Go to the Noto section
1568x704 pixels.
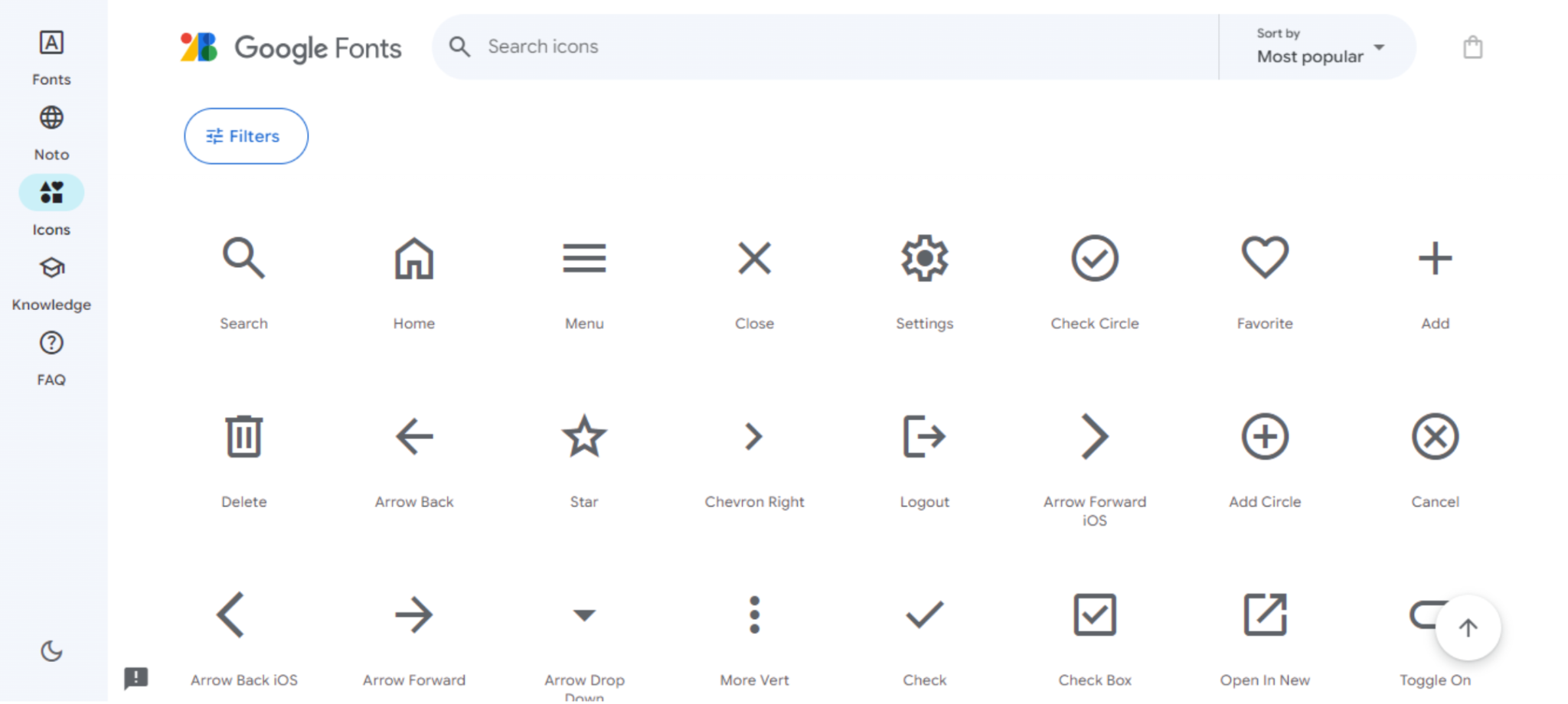tap(51, 129)
